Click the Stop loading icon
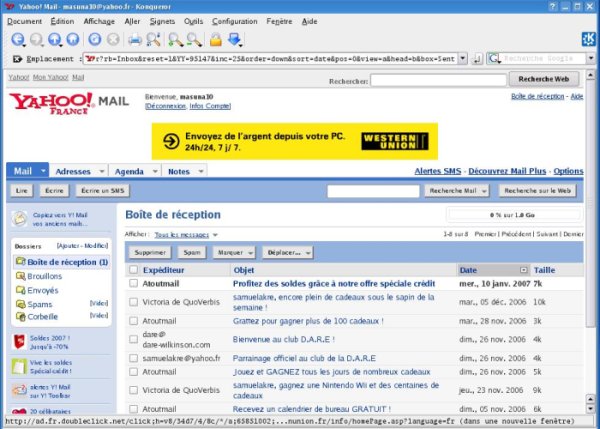 [x=113, y=39]
